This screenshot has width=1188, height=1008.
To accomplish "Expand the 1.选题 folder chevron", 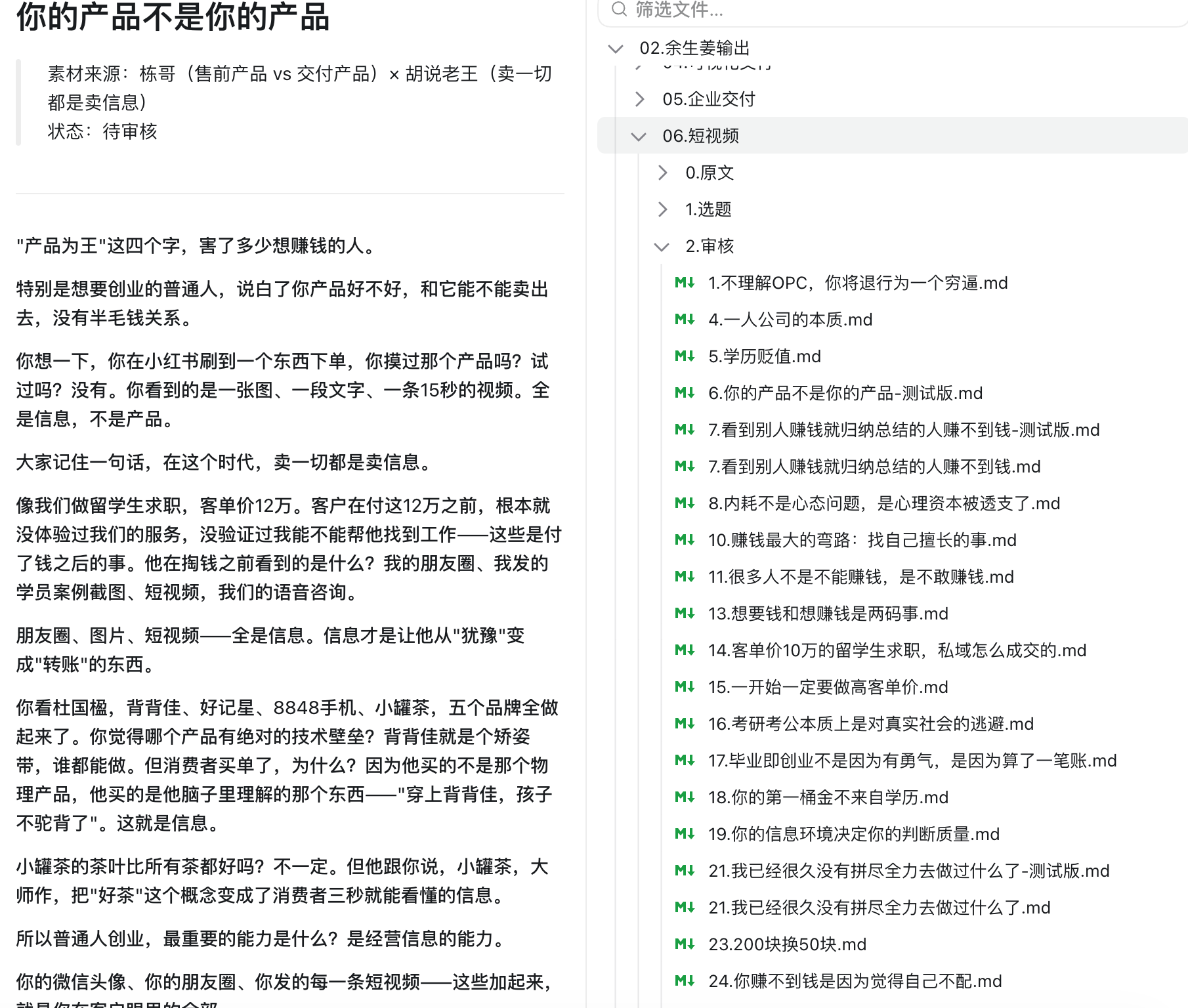I will click(663, 209).
